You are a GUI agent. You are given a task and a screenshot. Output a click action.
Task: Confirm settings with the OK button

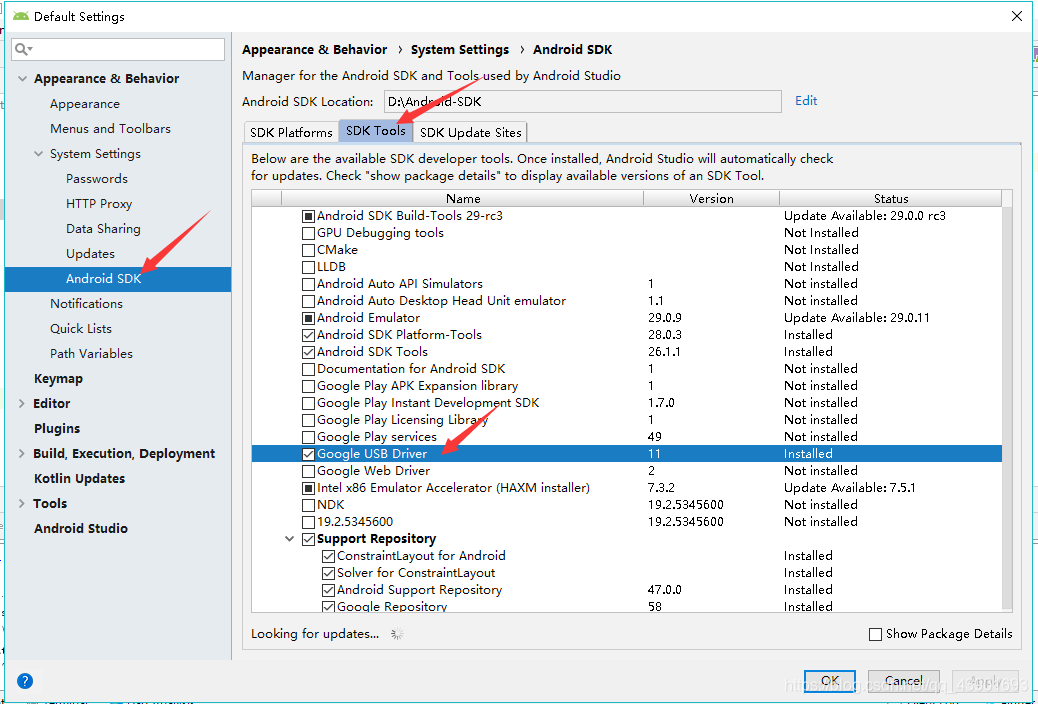[831, 680]
